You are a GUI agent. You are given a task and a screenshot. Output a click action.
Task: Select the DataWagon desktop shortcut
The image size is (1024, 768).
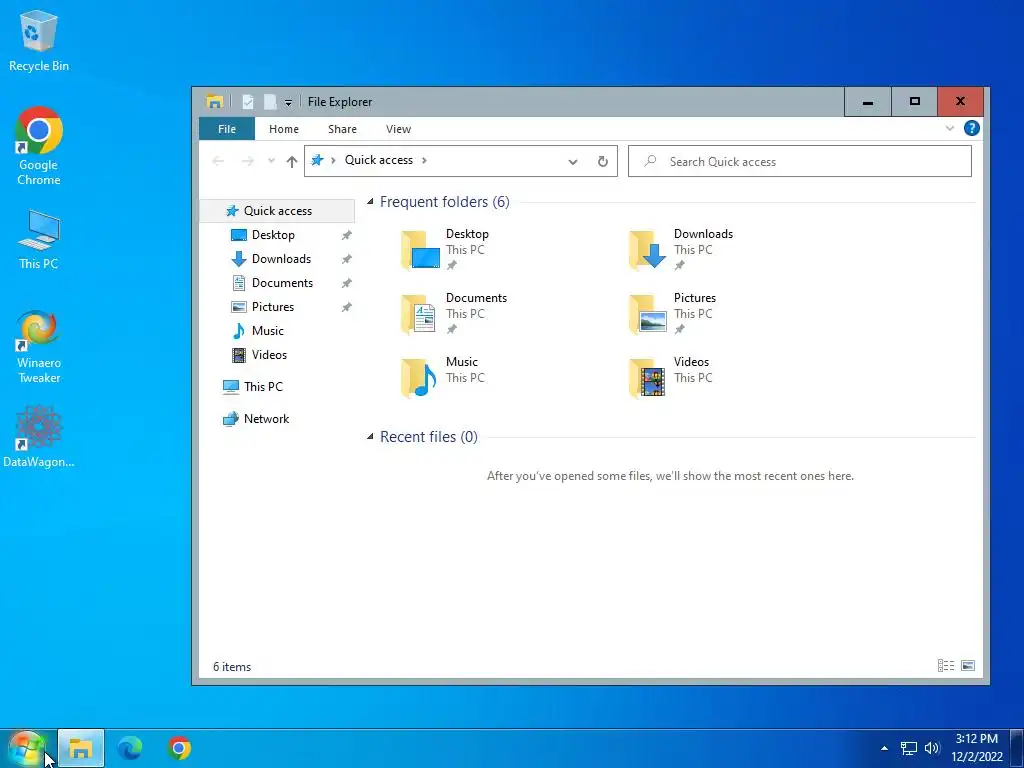(39, 436)
